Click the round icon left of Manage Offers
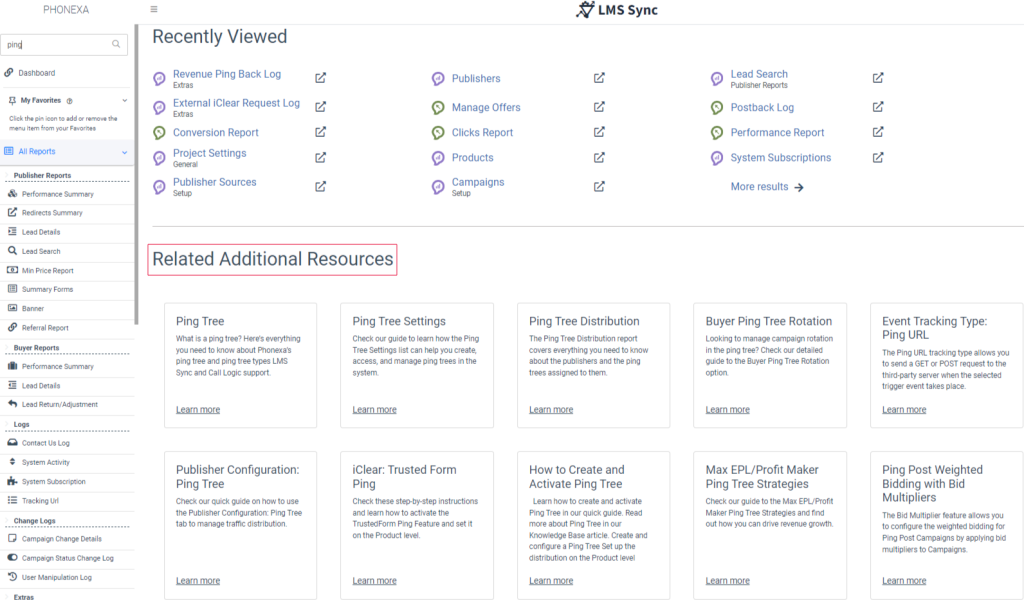Screen dimensions: 1024x600 click(x=438, y=108)
